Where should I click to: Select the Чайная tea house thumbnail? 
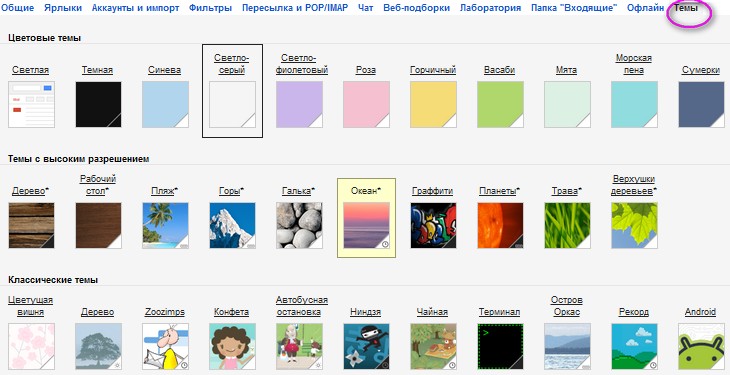tap(433, 347)
